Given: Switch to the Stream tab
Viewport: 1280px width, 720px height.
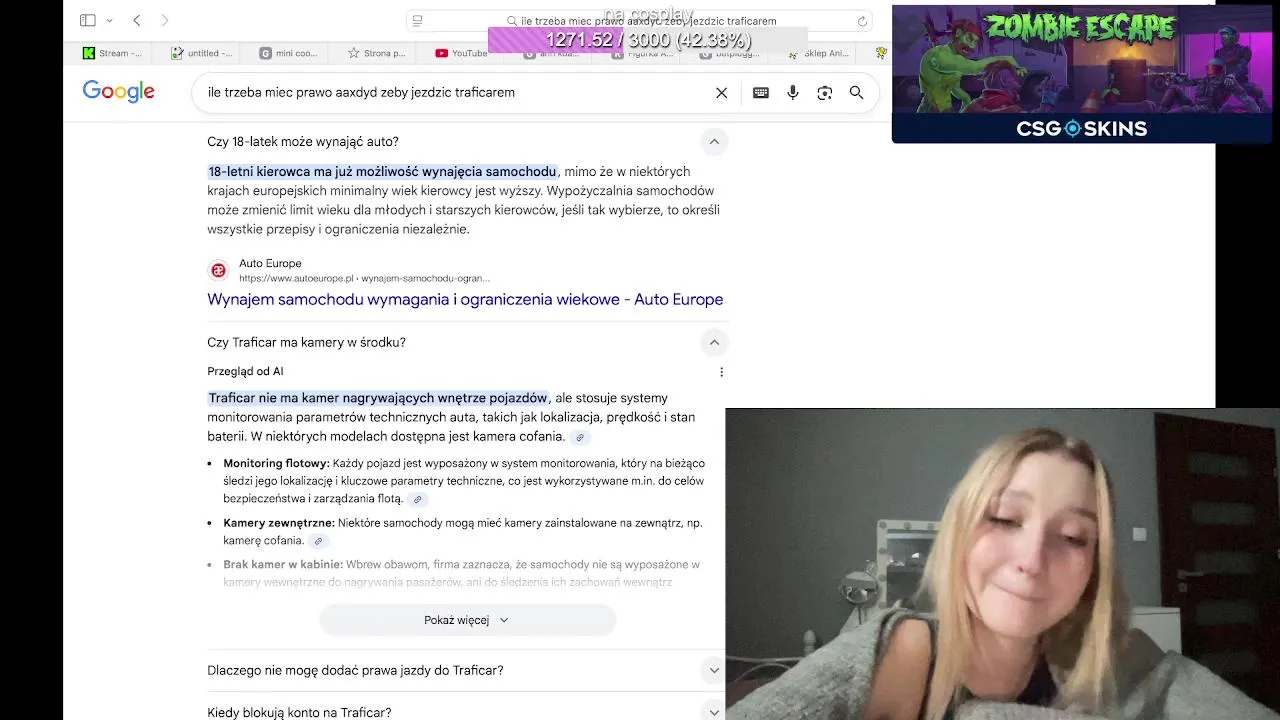Looking at the screenshot, I should 113,53.
